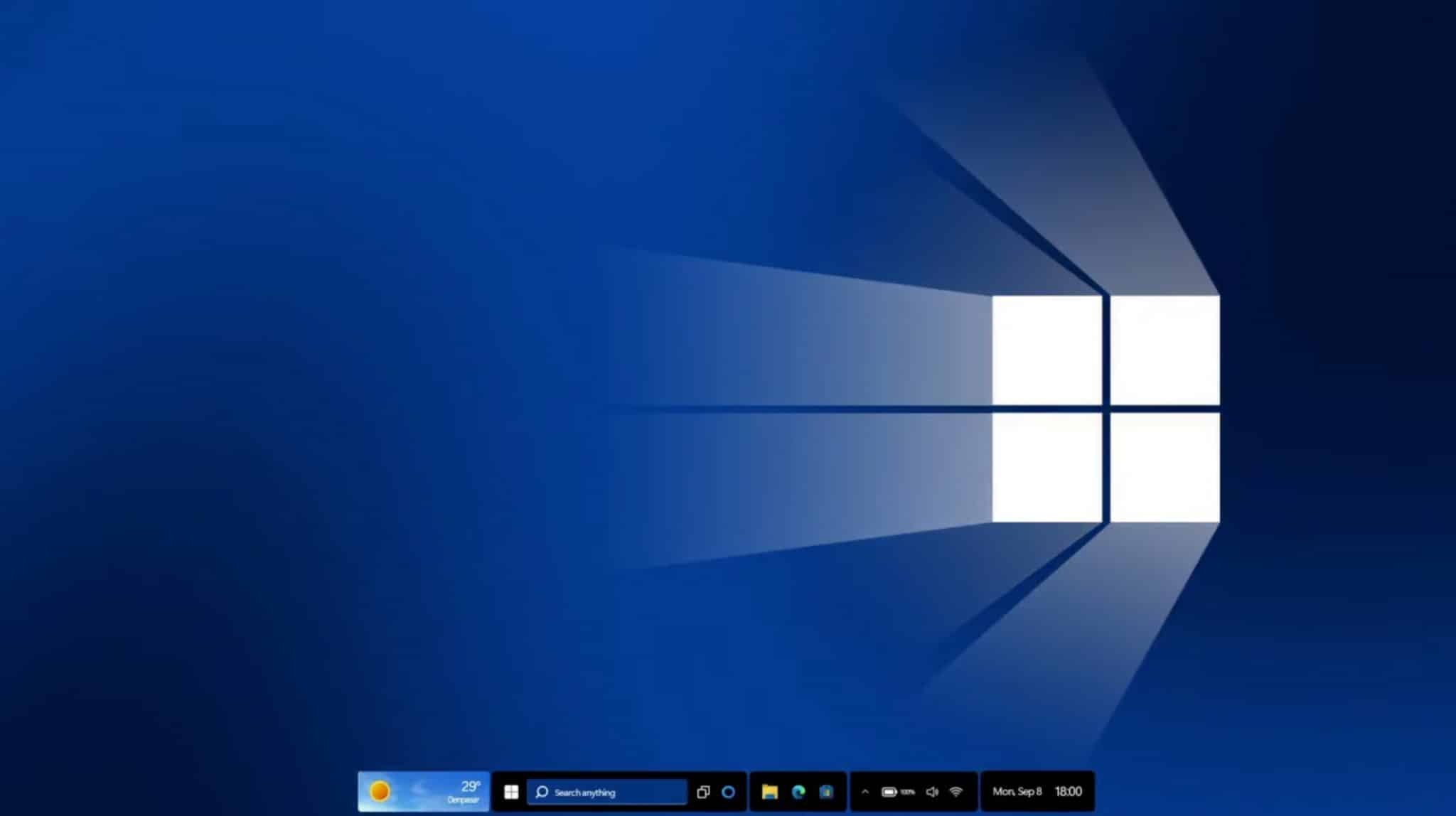The height and width of the screenshot is (816, 1456).
Task: Open Microsoft Edge browser
Action: 797,791
